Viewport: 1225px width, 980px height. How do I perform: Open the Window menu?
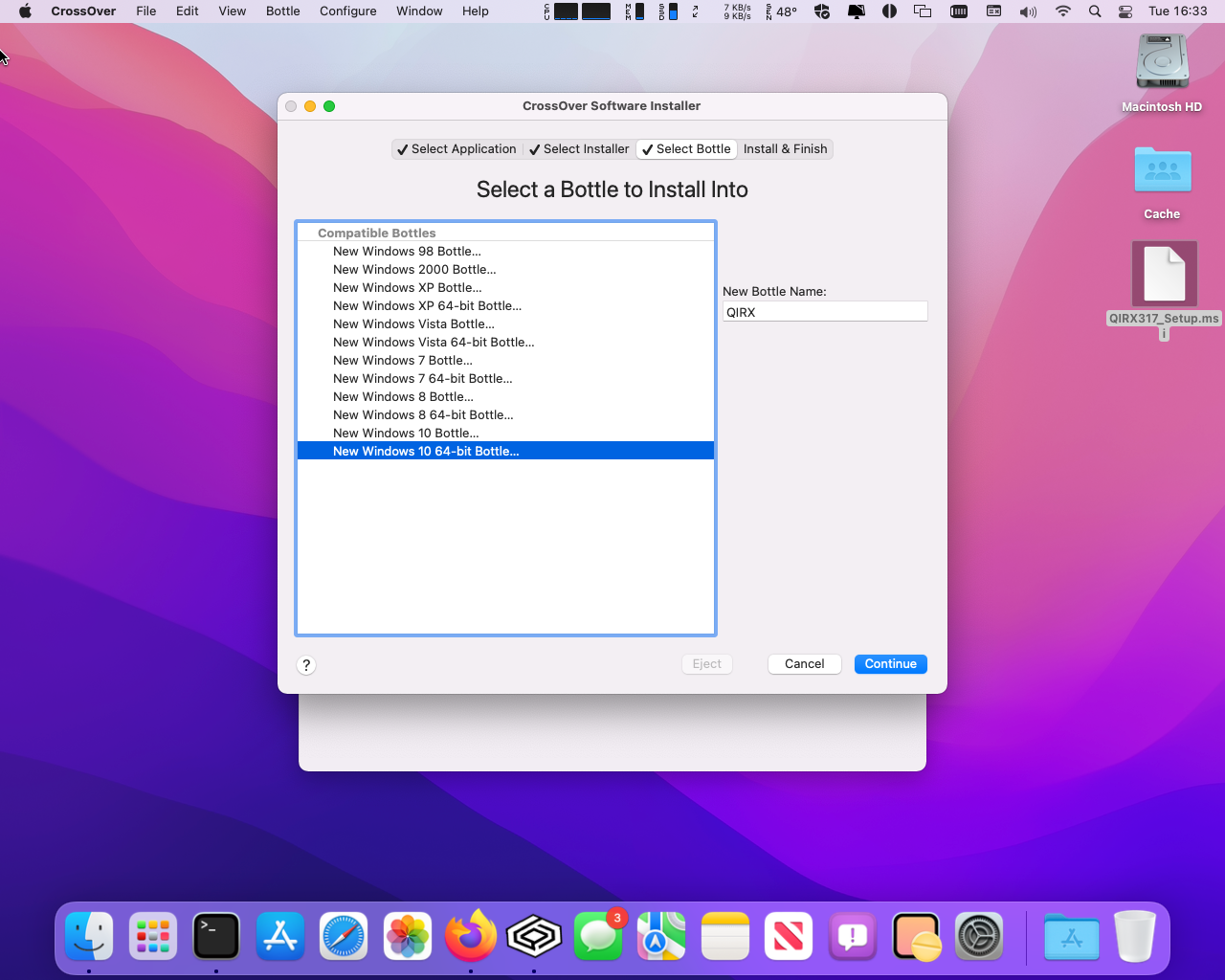point(419,11)
